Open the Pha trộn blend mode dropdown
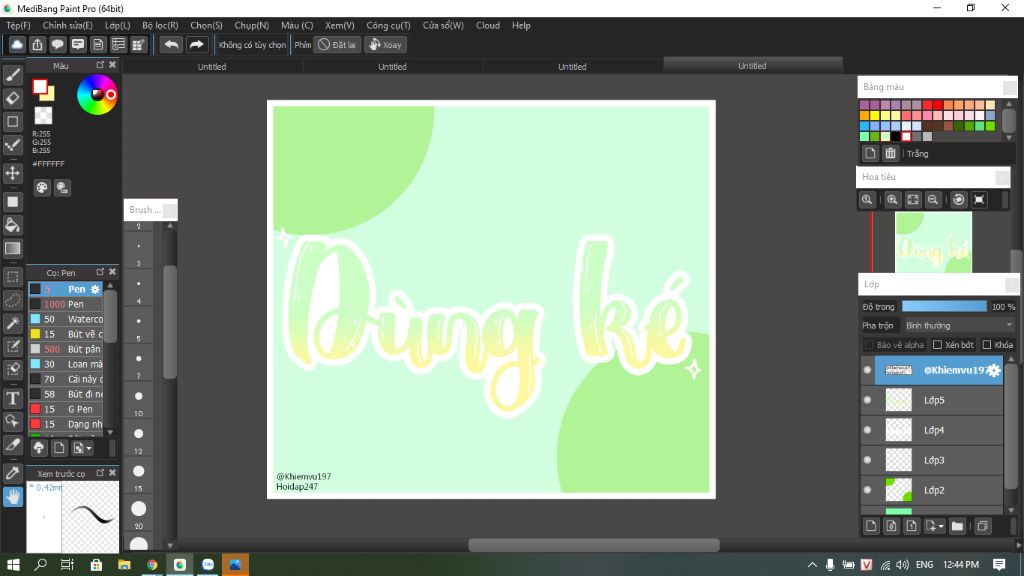The image size is (1024, 576). click(x=959, y=325)
